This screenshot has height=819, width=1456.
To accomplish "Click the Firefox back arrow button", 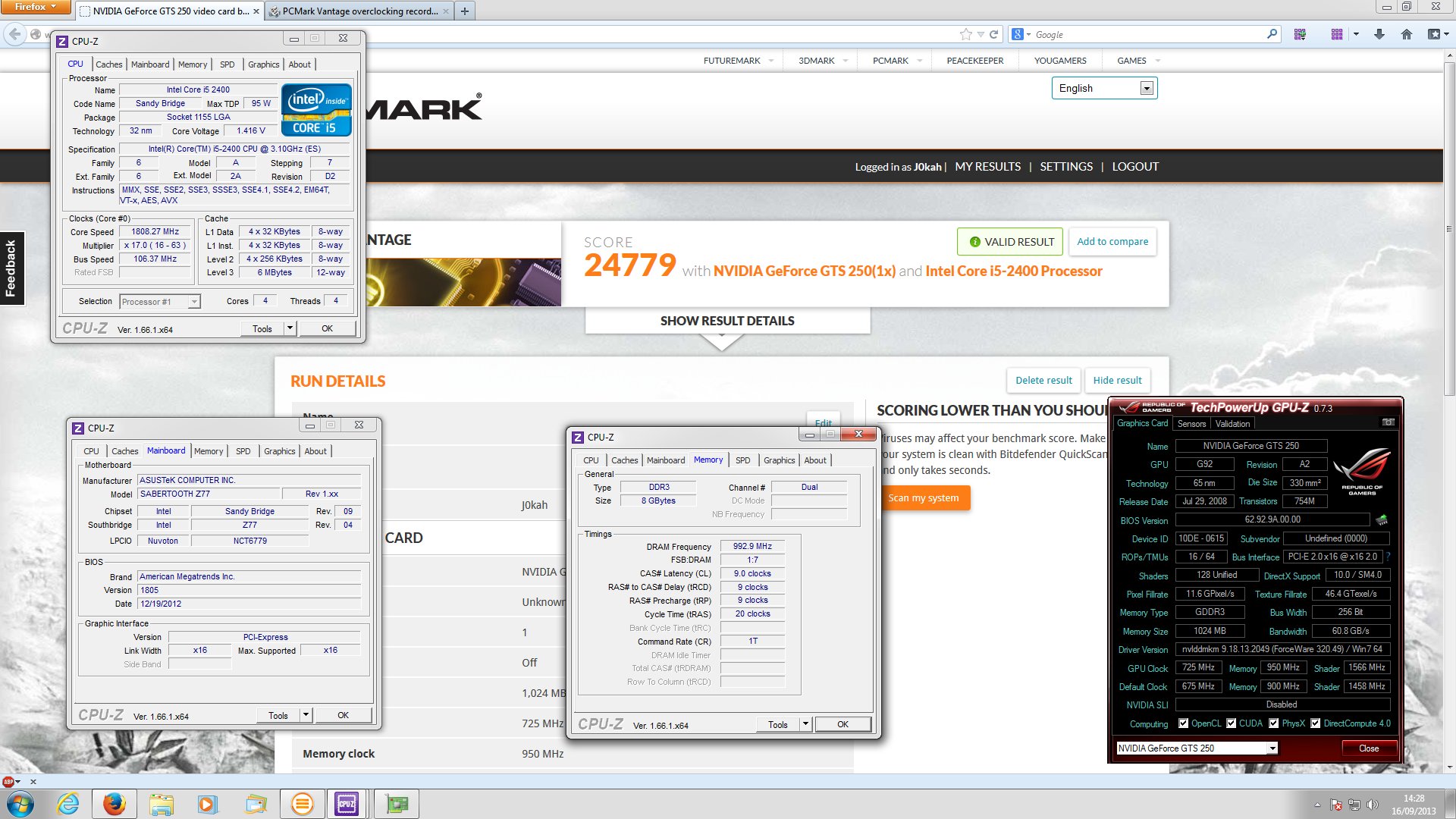I will point(15,34).
